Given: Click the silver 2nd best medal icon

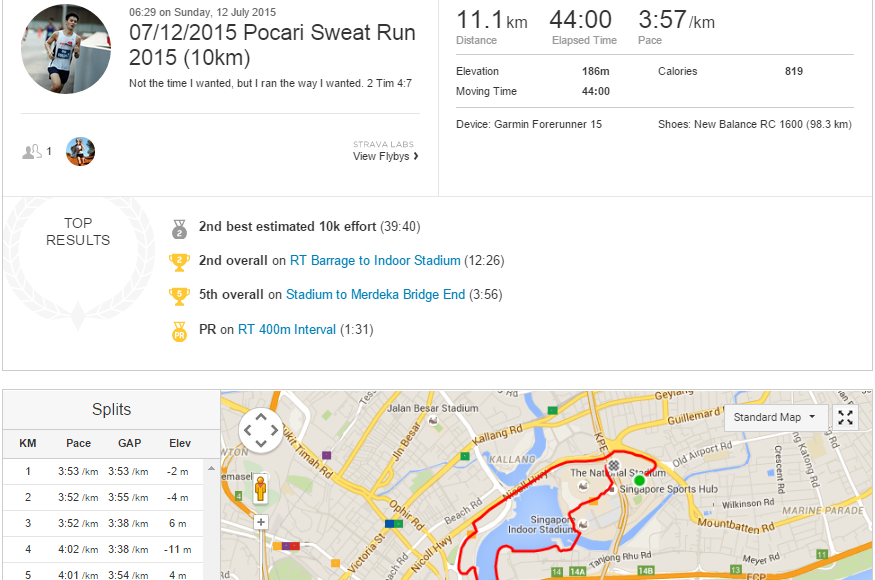Looking at the screenshot, I should (x=179, y=229).
